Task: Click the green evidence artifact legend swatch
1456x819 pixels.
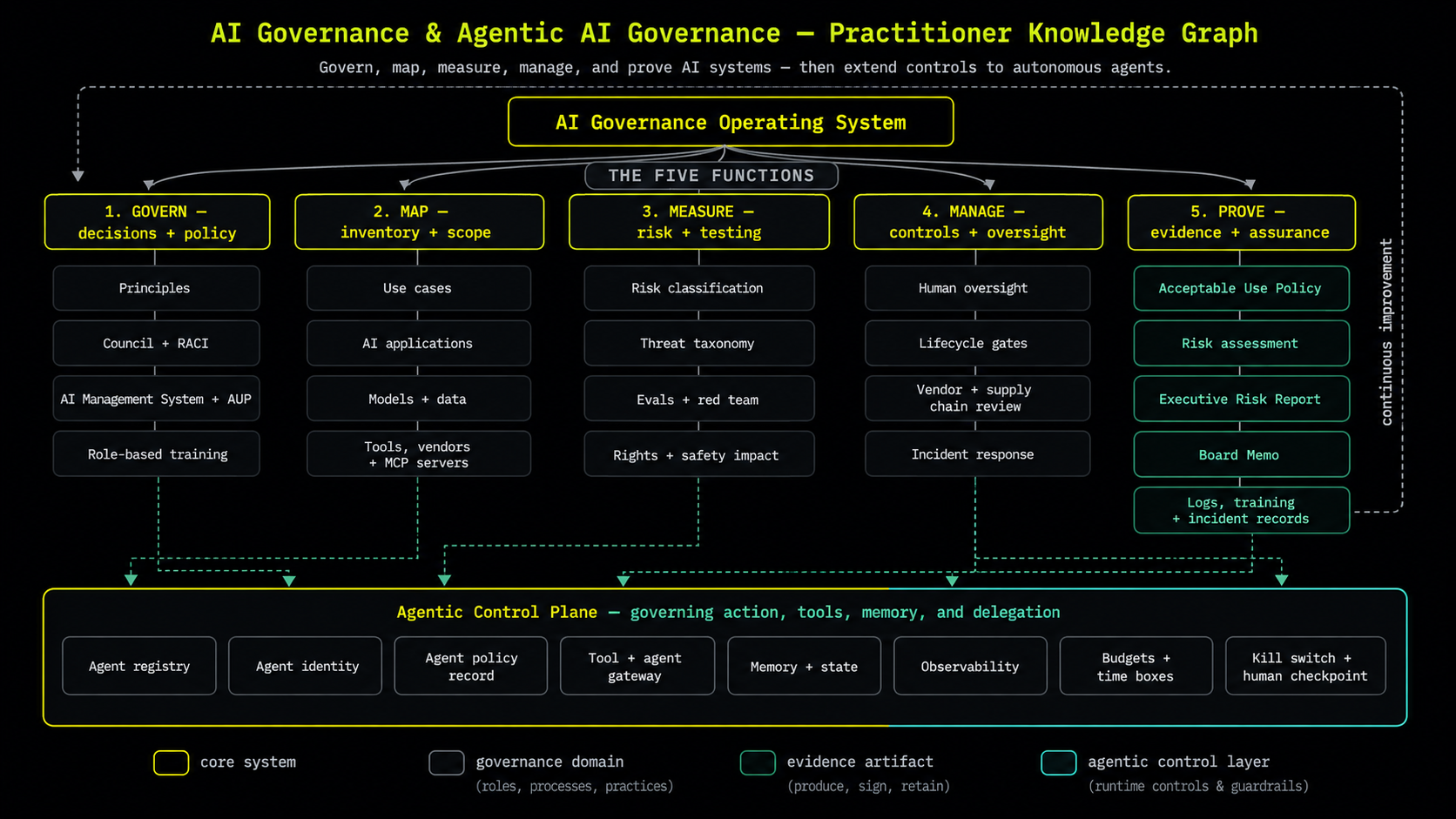Action: click(x=758, y=762)
